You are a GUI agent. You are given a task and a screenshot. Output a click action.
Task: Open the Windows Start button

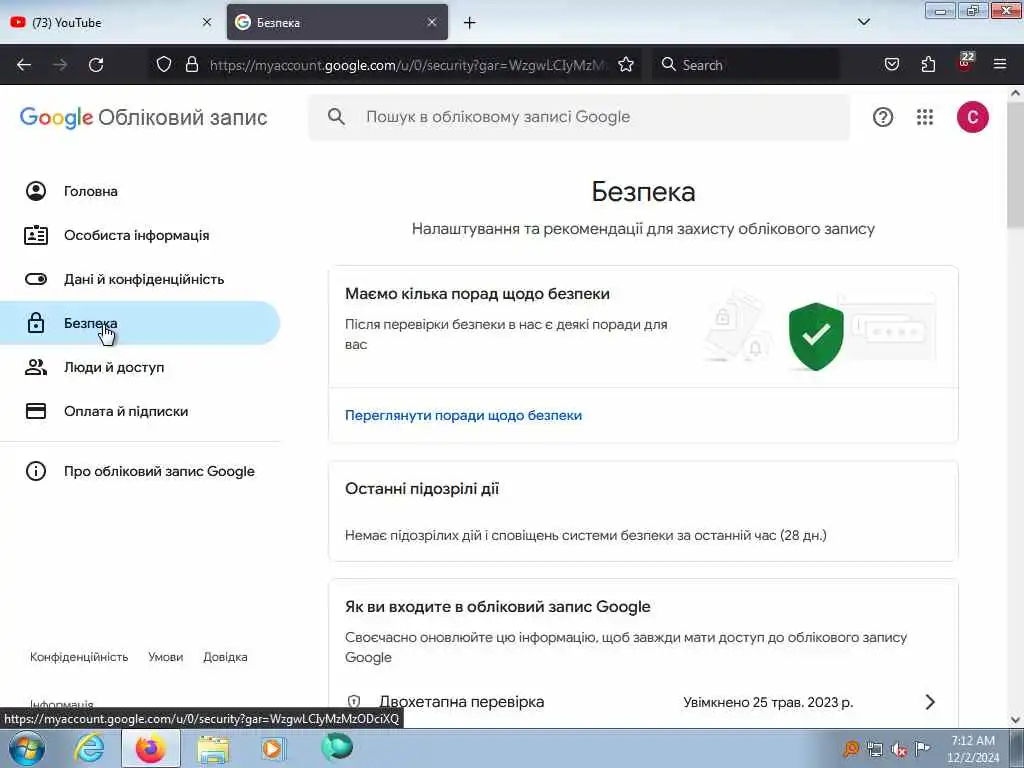[27, 748]
